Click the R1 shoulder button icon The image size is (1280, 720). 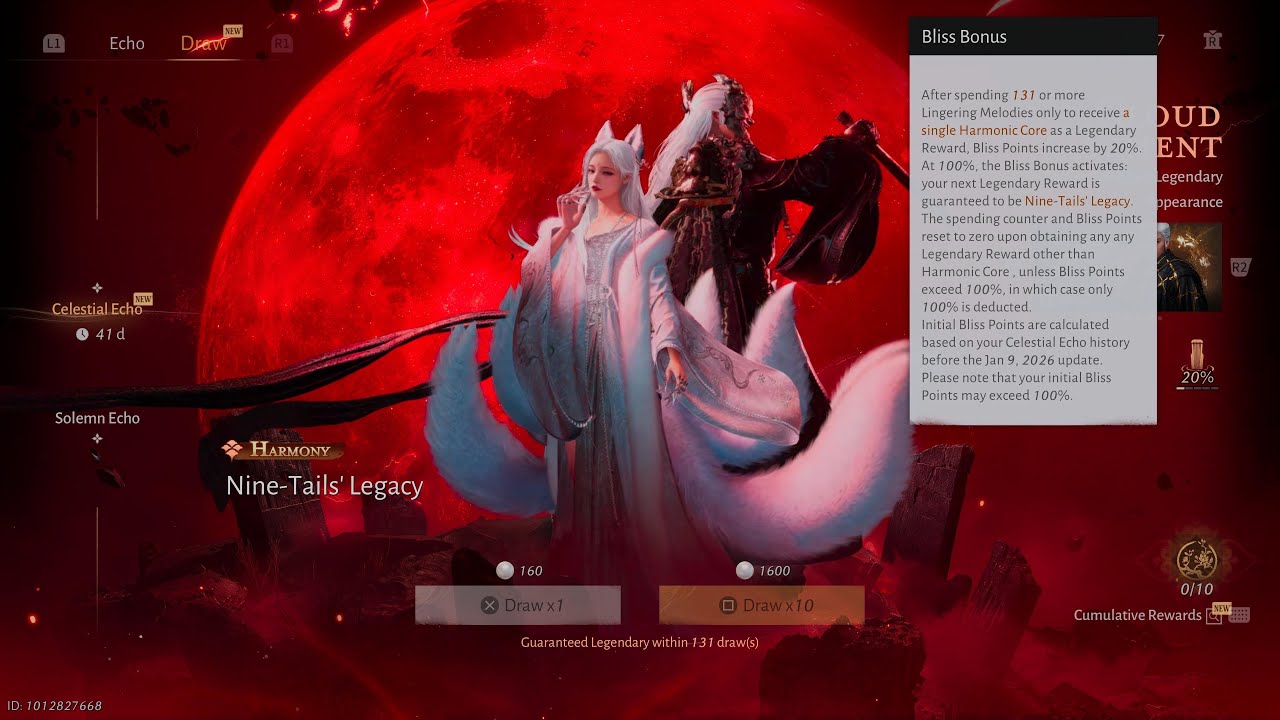pos(283,43)
